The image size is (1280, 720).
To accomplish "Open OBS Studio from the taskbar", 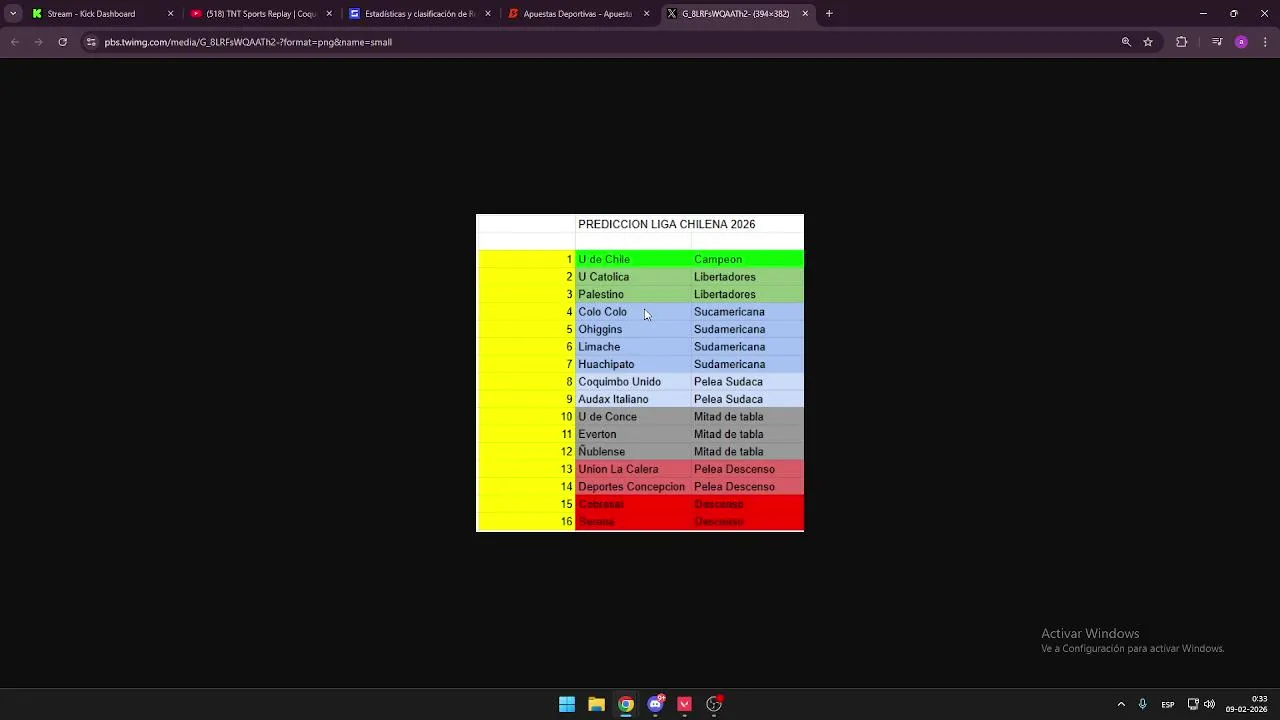I will click(x=714, y=704).
